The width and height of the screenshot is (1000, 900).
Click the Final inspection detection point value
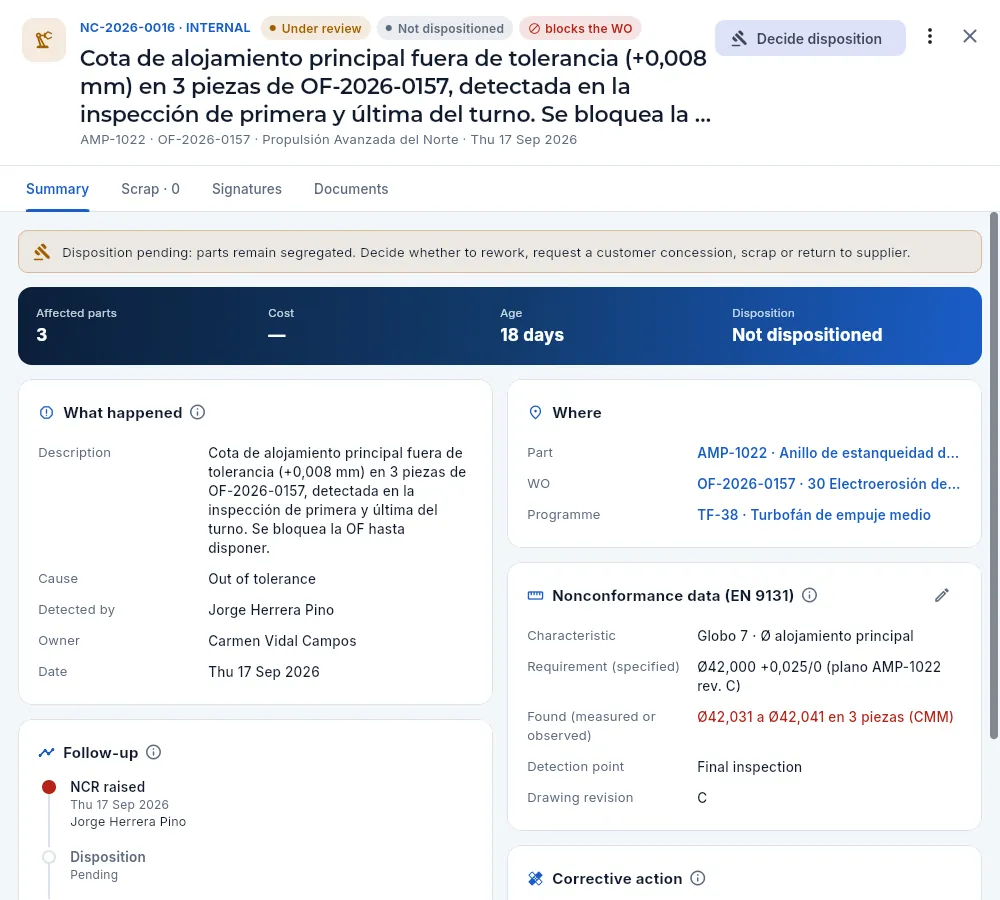pos(749,767)
